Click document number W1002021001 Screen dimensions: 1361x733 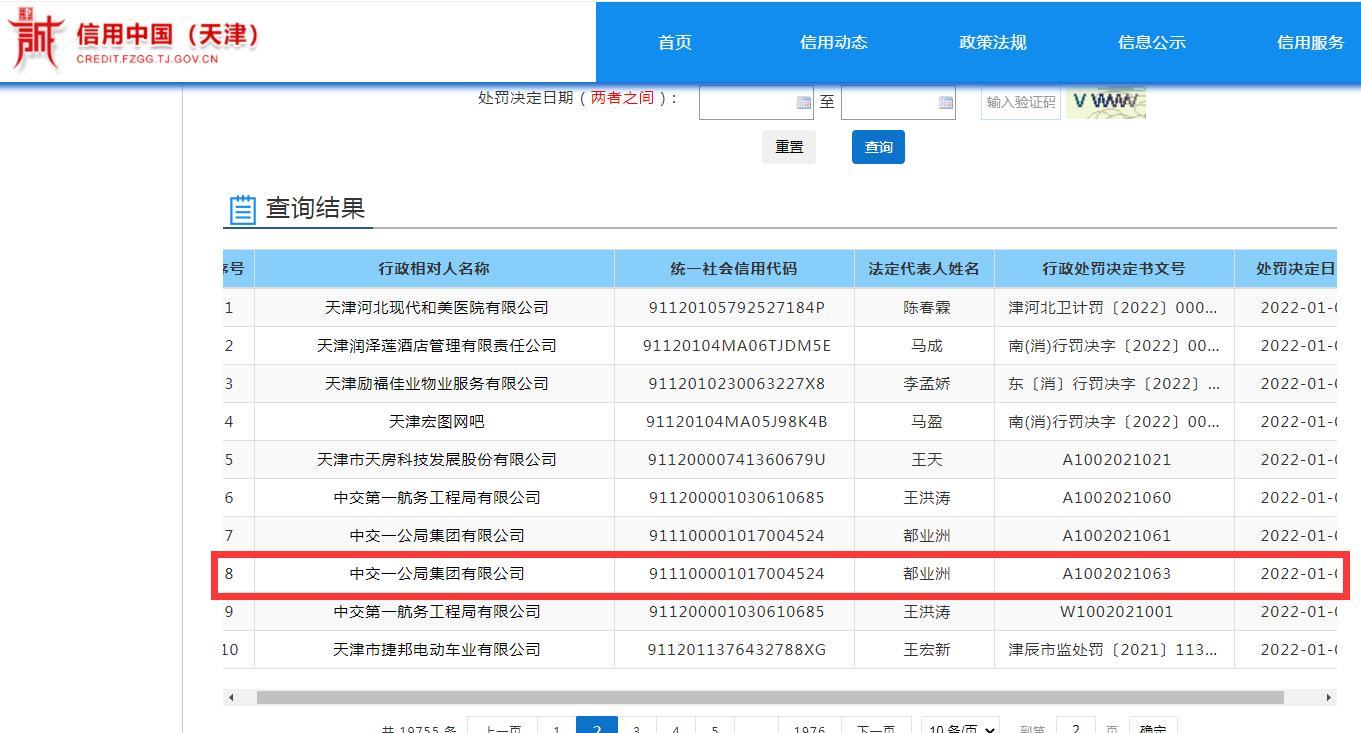[x=1116, y=612]
